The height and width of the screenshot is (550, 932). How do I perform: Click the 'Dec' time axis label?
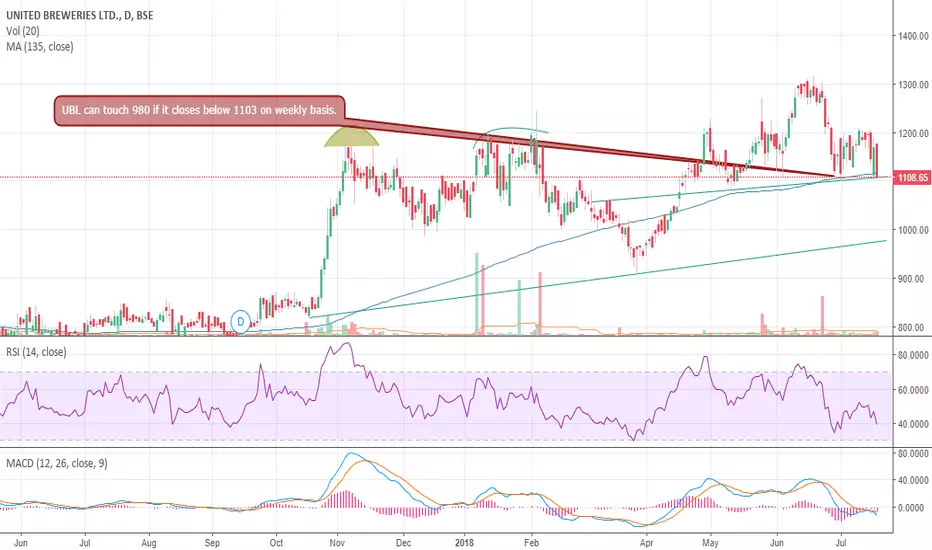coord(403,543)
